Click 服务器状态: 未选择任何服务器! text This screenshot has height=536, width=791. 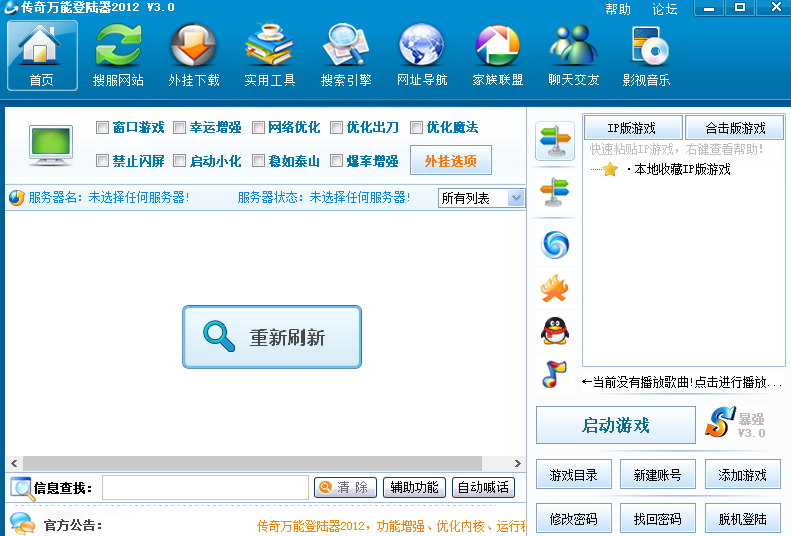tap(324, 198)
